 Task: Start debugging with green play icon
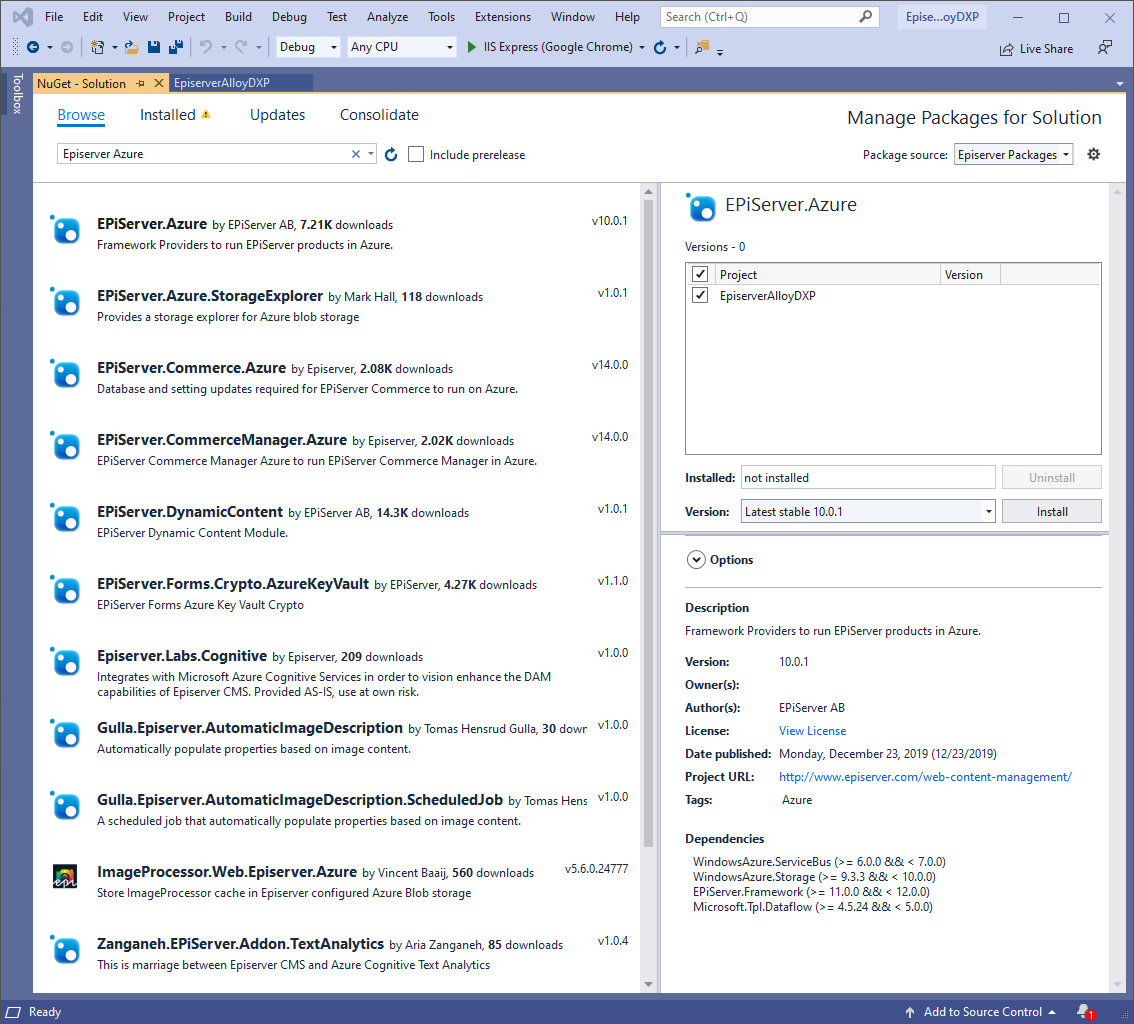coord(472,47)
